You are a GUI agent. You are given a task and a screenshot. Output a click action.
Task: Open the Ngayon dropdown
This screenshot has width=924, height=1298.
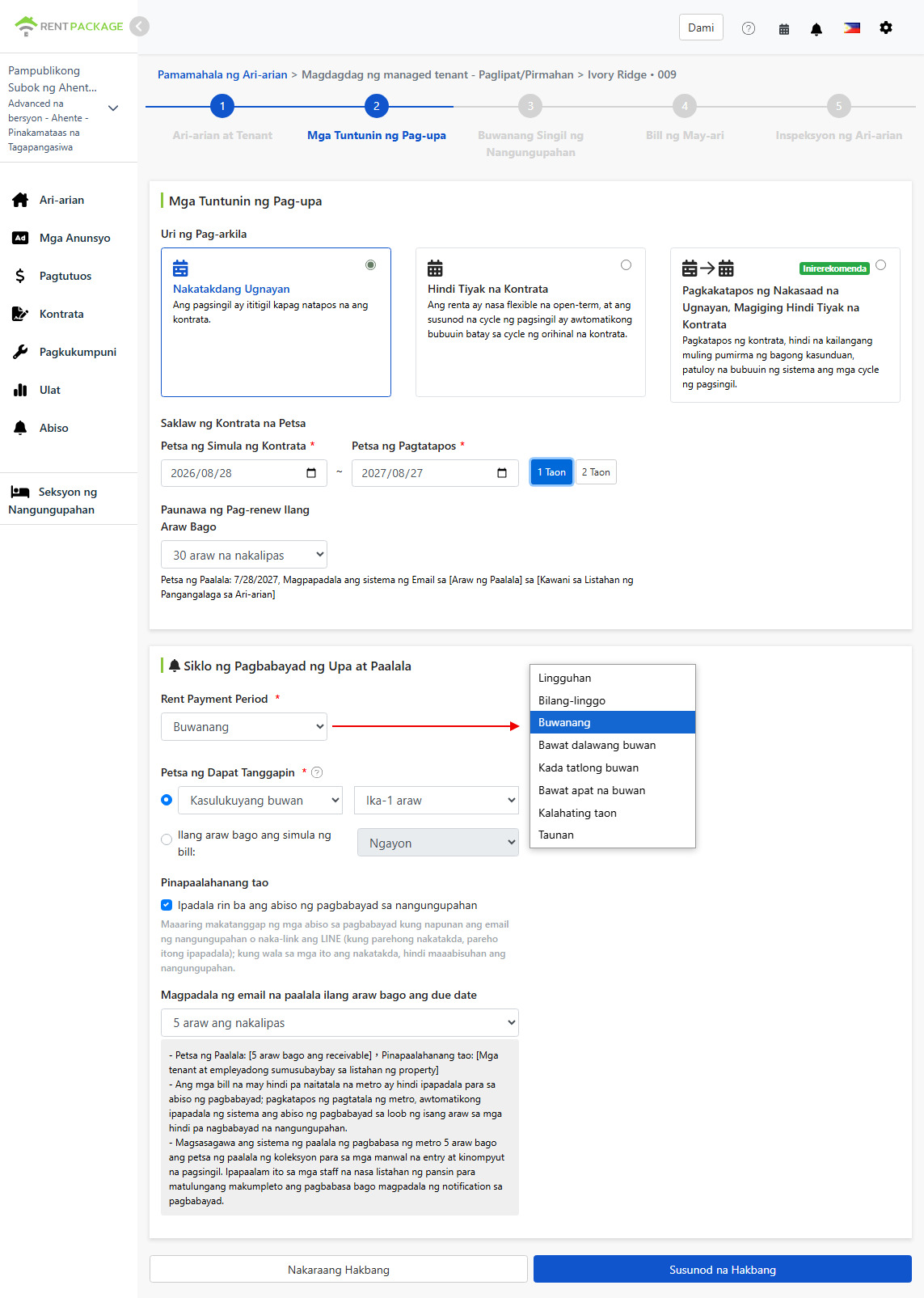(x=438, y=843)
